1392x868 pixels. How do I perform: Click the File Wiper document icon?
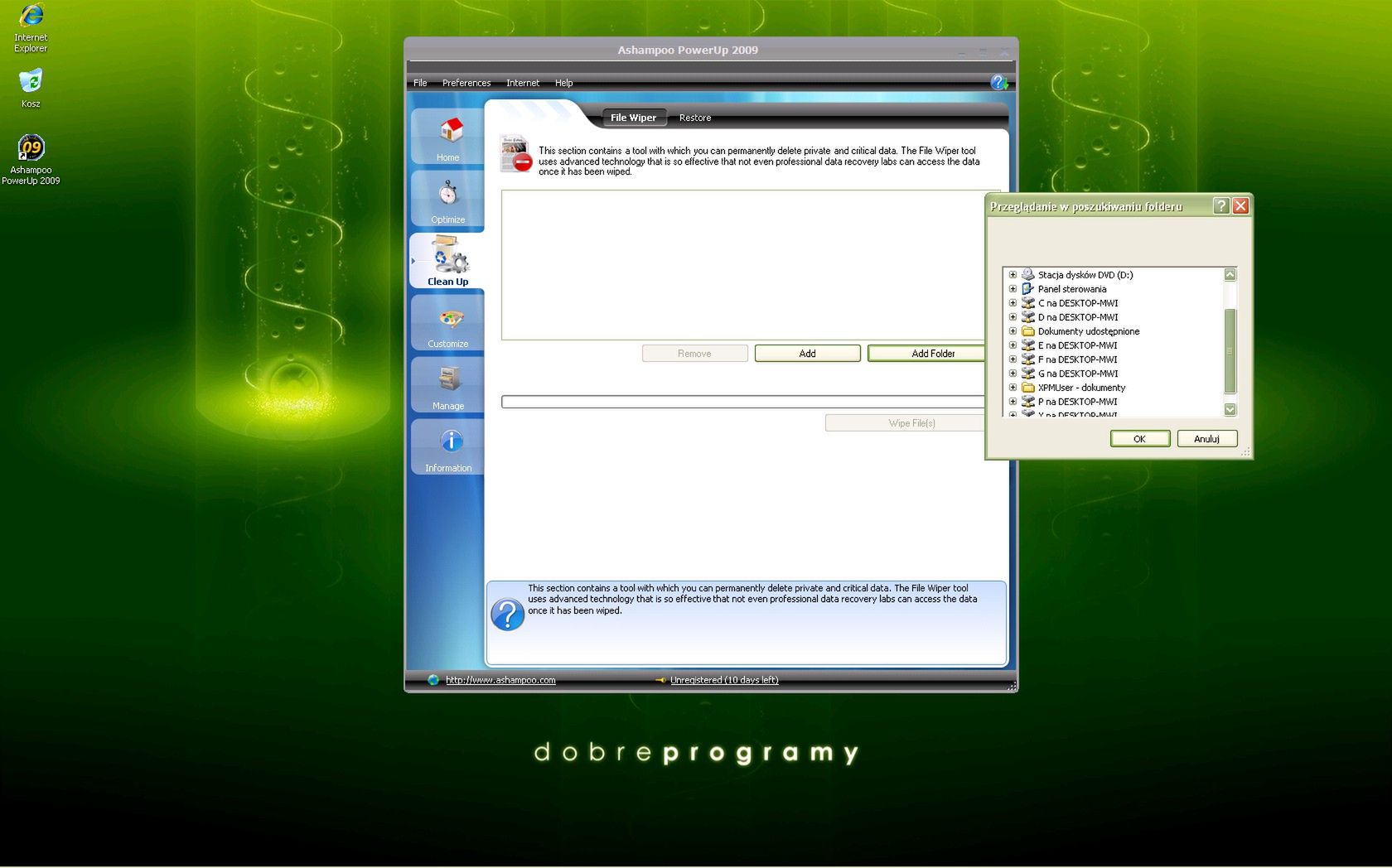515,154
